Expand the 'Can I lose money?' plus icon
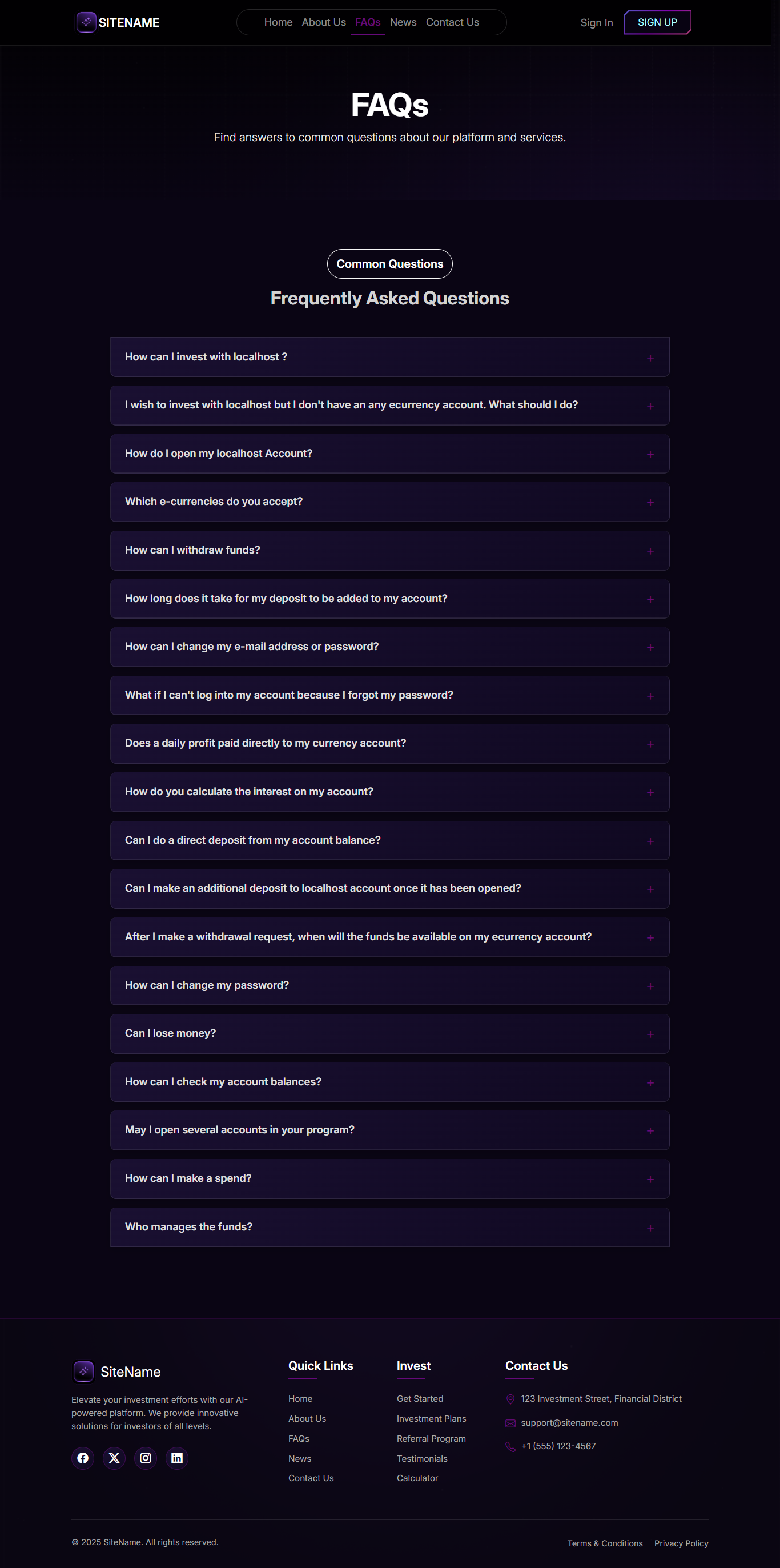The width and height of the screenshot is (780, 1568). [x=650, y=1034]
